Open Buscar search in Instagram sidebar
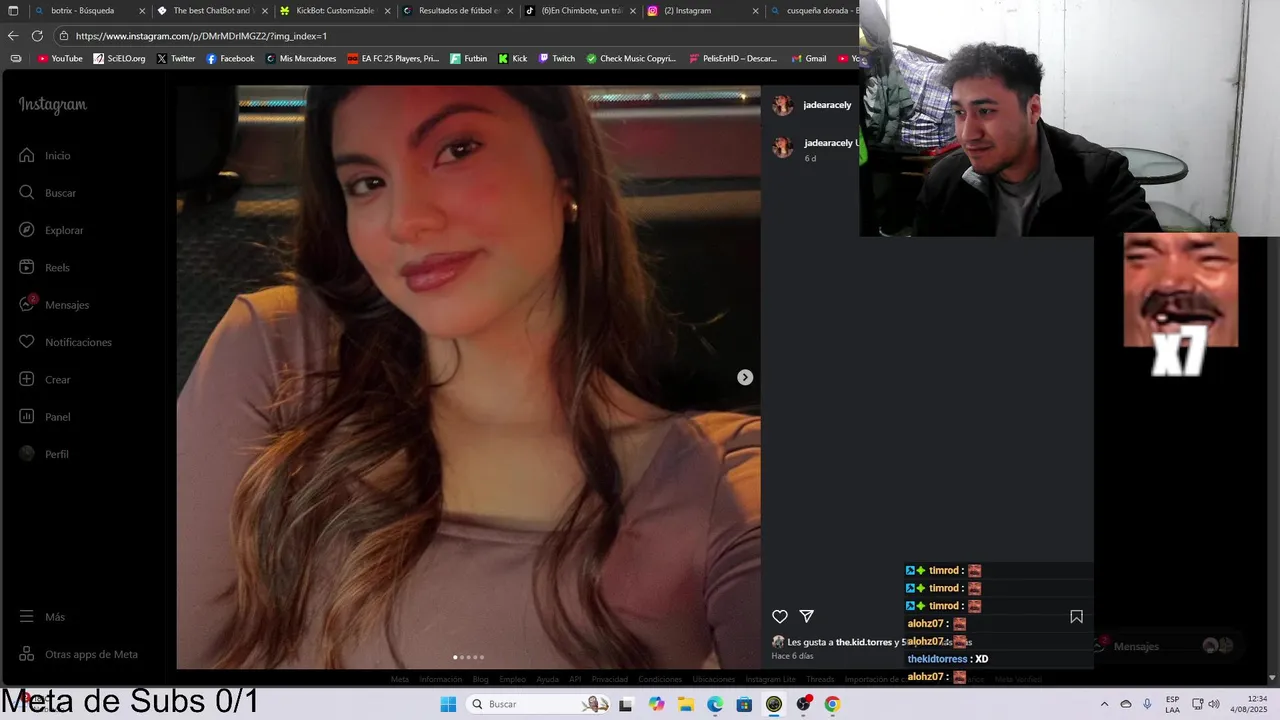 pyautogui.click(x=47, y=192)
